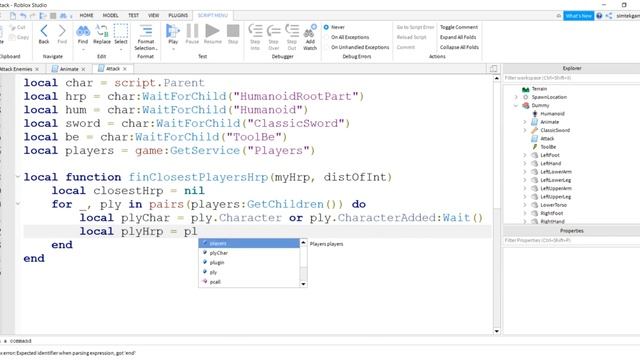Switch to the Animate script tab

tap(69, 69)
